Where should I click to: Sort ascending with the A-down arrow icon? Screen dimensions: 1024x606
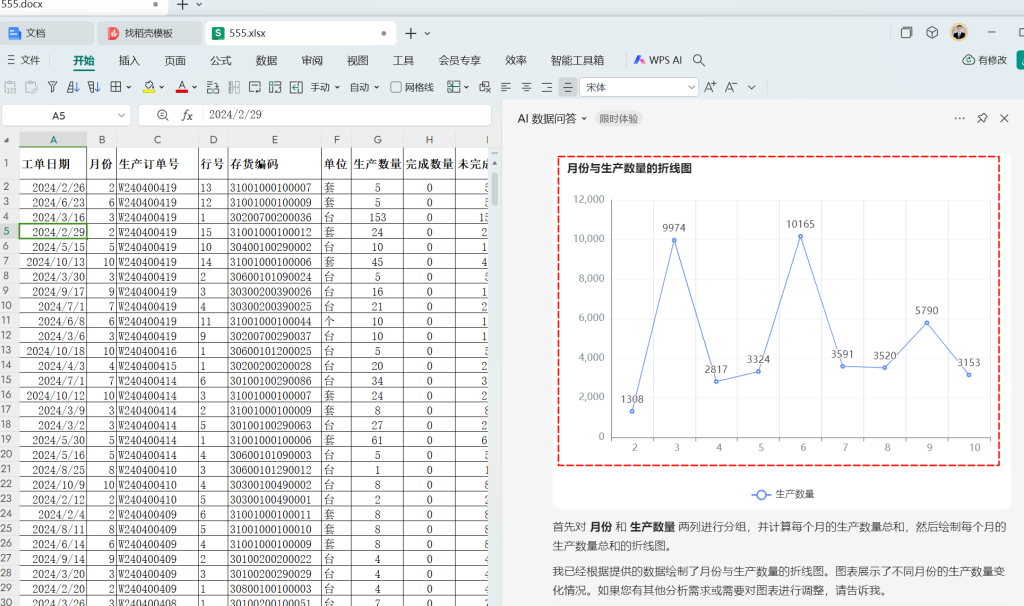(x=73, y=87)
